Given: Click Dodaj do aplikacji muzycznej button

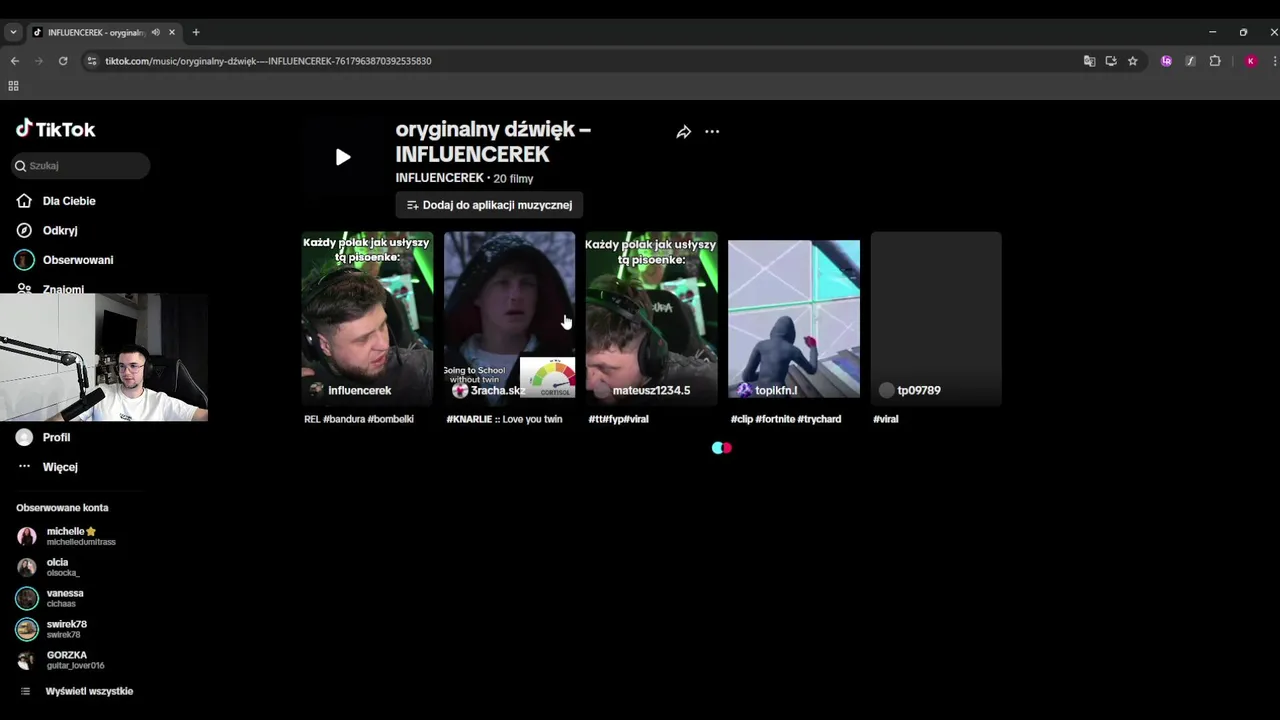Looking at the screenshot, I should pos(489,205).
